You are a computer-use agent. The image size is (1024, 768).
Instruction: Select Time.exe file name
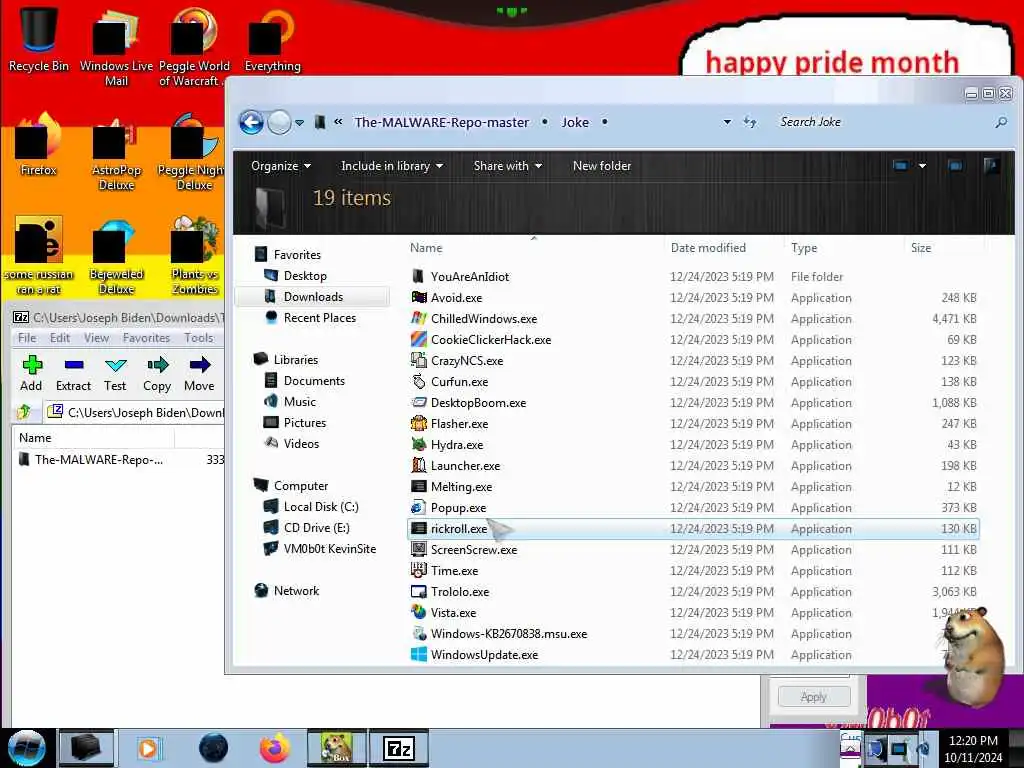click(x=455, y=570)
